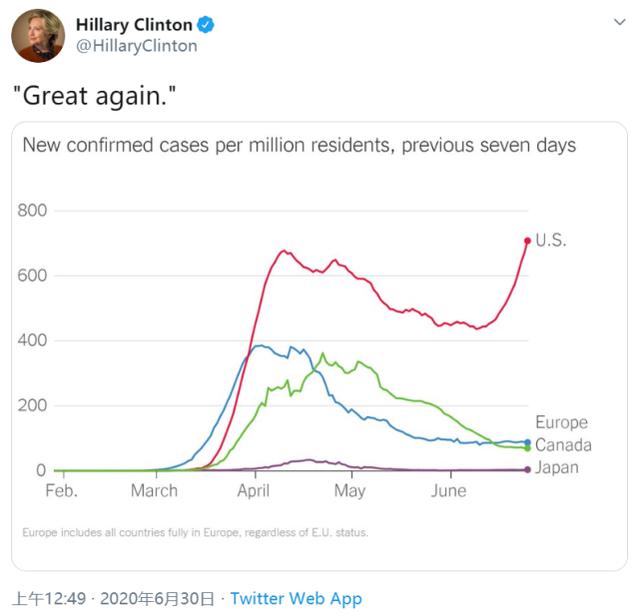
Task: Click the chart title about new confirmed cases
Action: [x=299, y=146]
